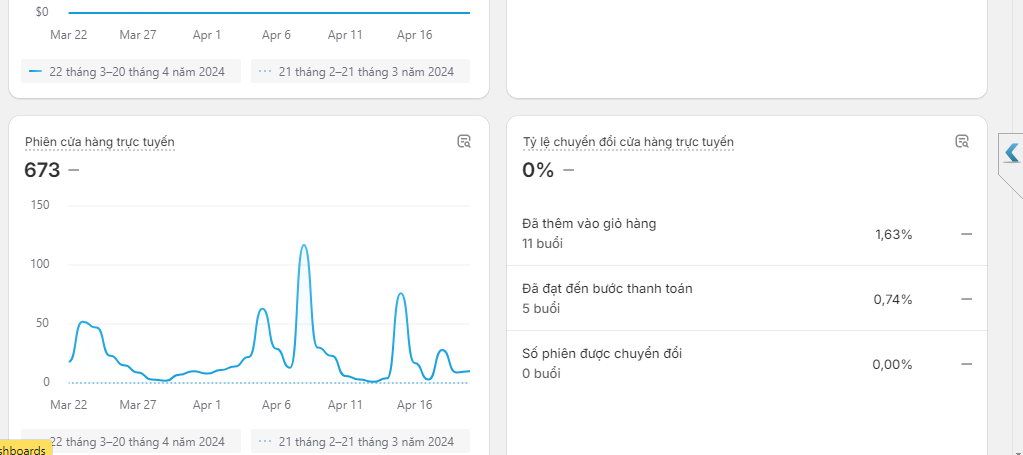The image size is (1023, 455).
Task: Open Tỷ lệ chuyển đổi cửa hàng trực tuyến title
Action: pyautogui.click(x=628, y=142)
